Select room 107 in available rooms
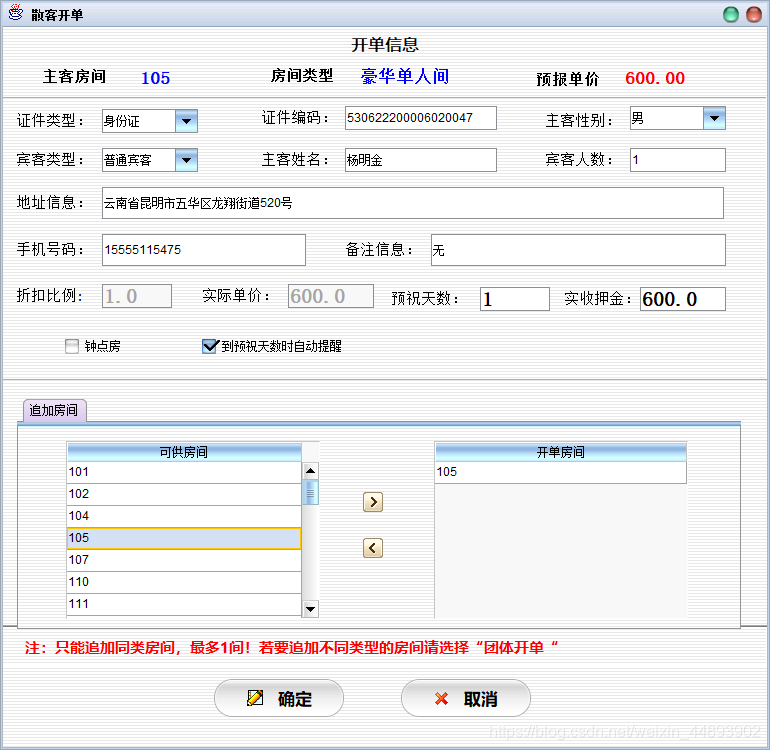This screenshot has width=770, height=750. pos(184,560)
